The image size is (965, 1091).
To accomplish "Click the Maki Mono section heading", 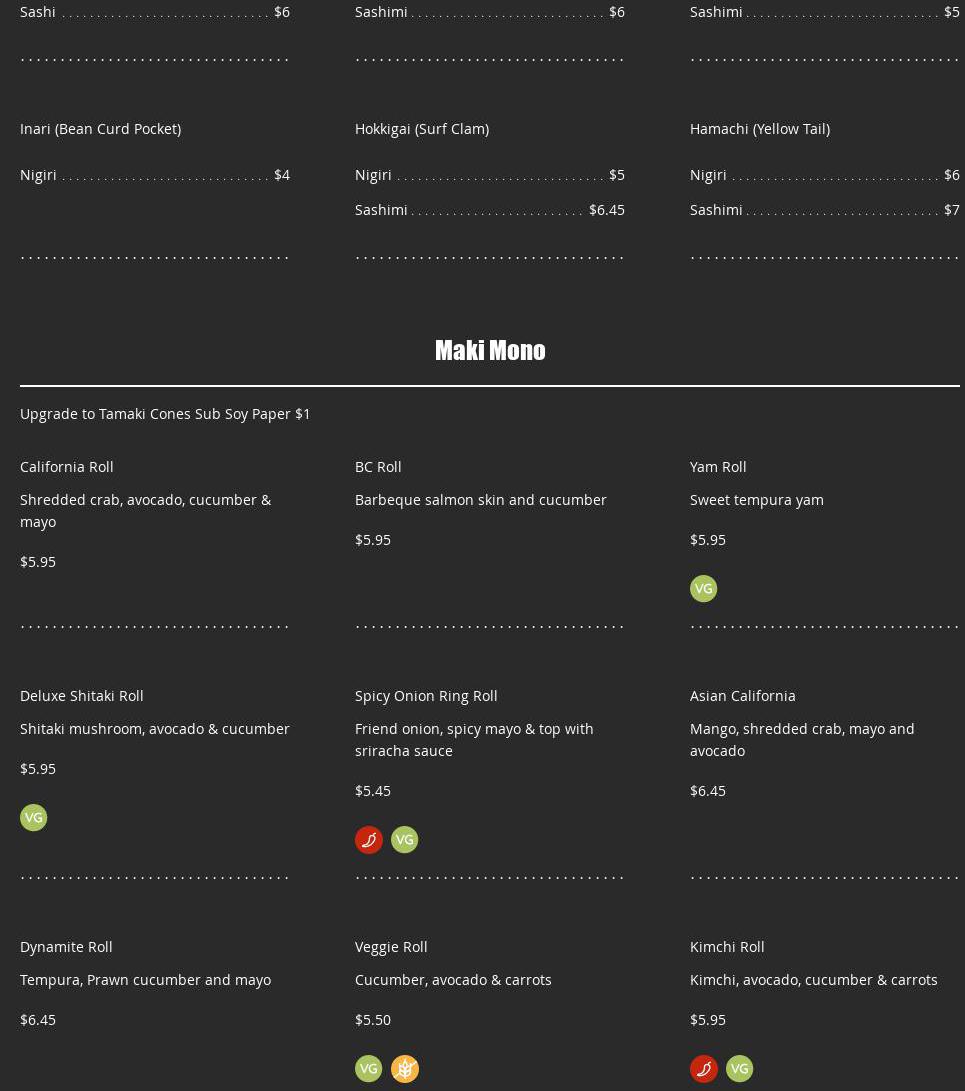I will (x=490, y=350).
